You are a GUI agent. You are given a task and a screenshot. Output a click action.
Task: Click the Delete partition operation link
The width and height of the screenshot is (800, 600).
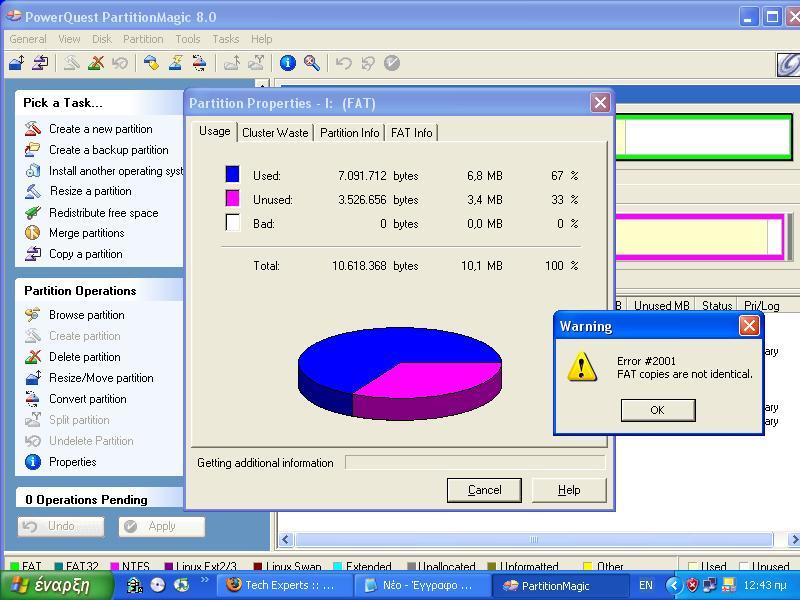pyautogui.click(x=85, y=357)
